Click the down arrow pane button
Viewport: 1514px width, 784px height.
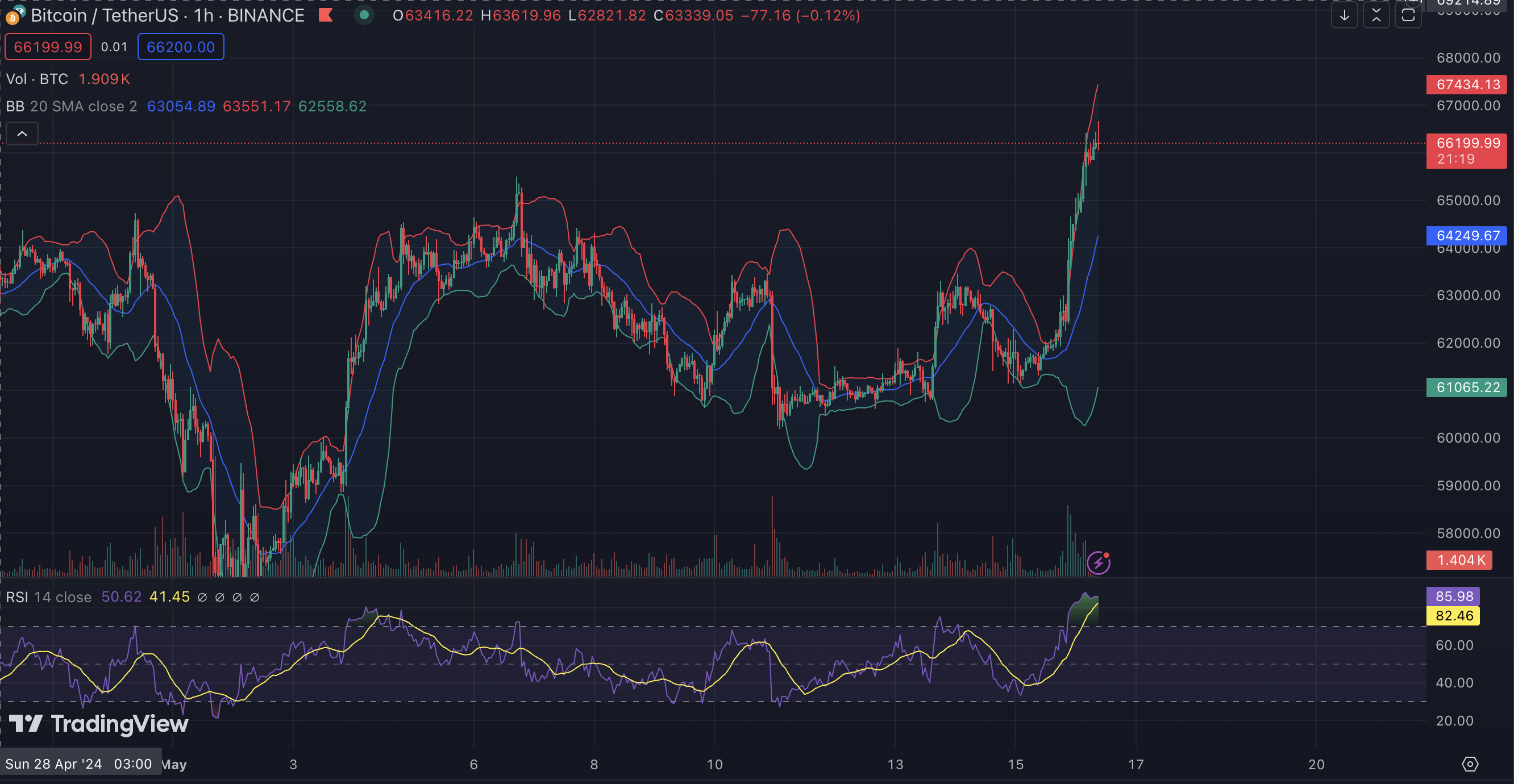[1344, 15]
